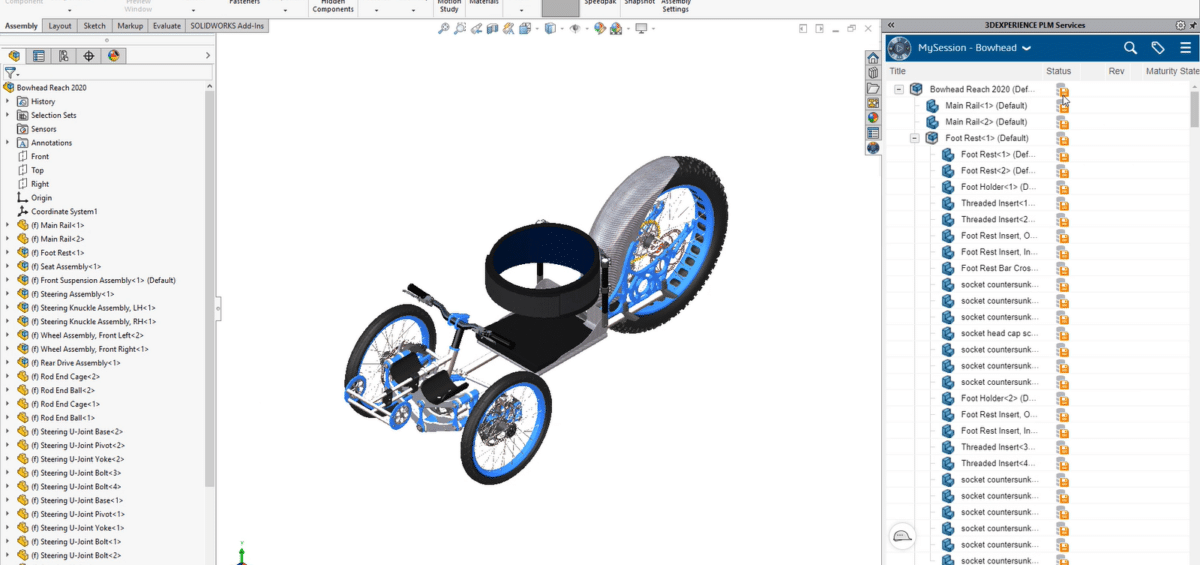Open PLM Services settings gear
1200x565 pixels.
tap(1180, 25)
